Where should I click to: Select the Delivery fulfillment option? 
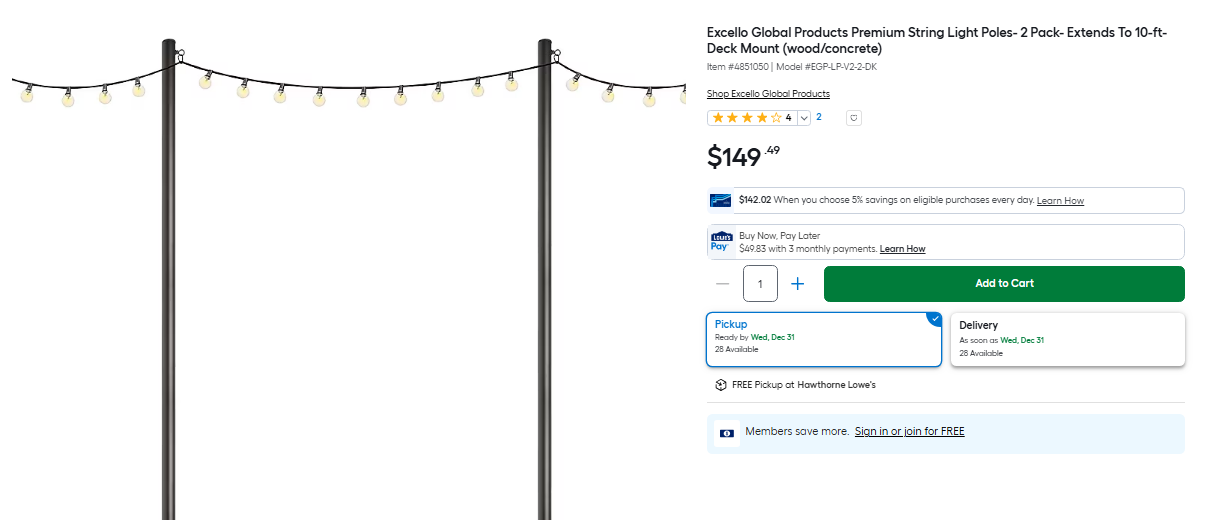(x=1067, y=339)
